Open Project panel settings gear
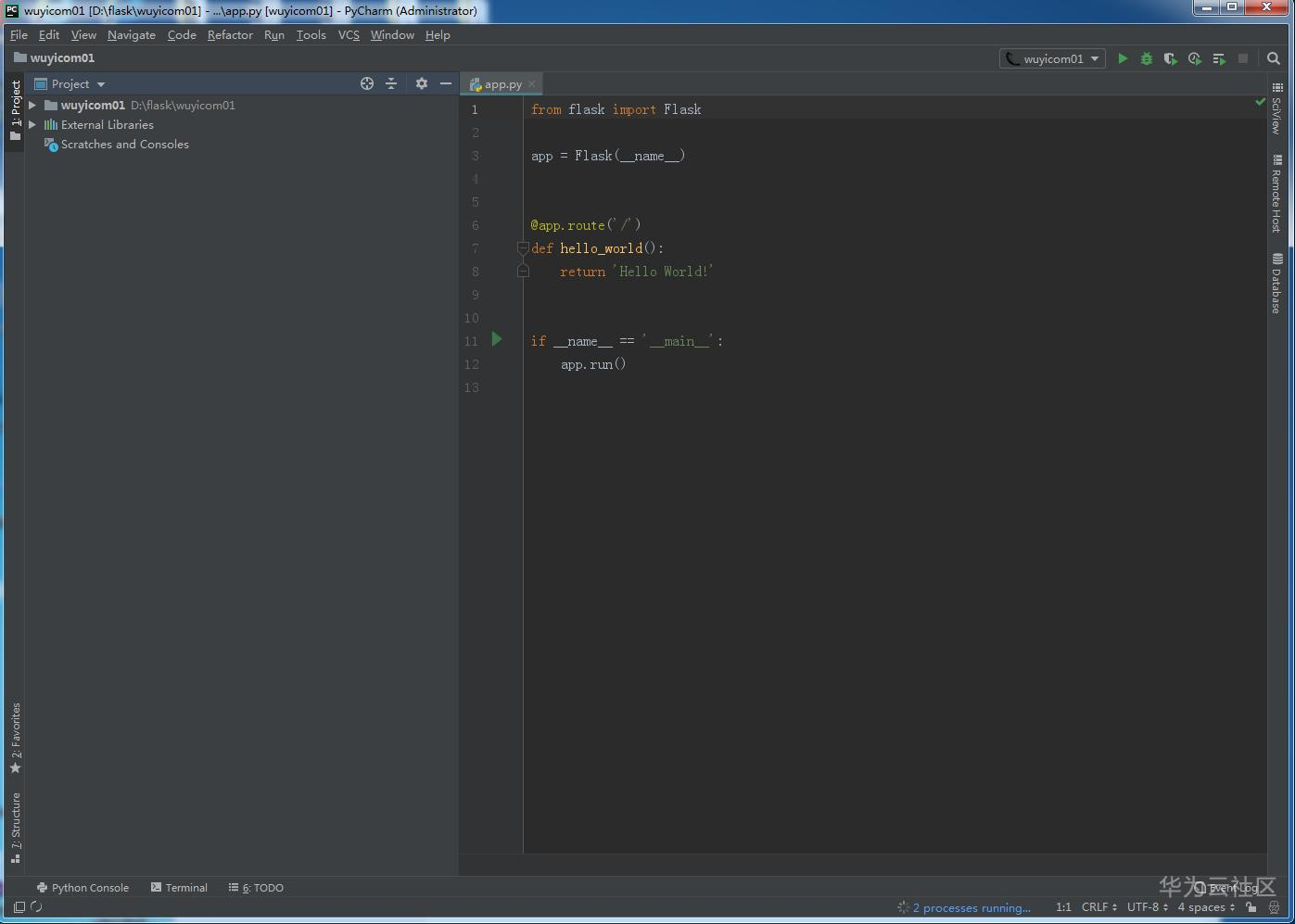1295x924 pixels. [x=422, y=83]
